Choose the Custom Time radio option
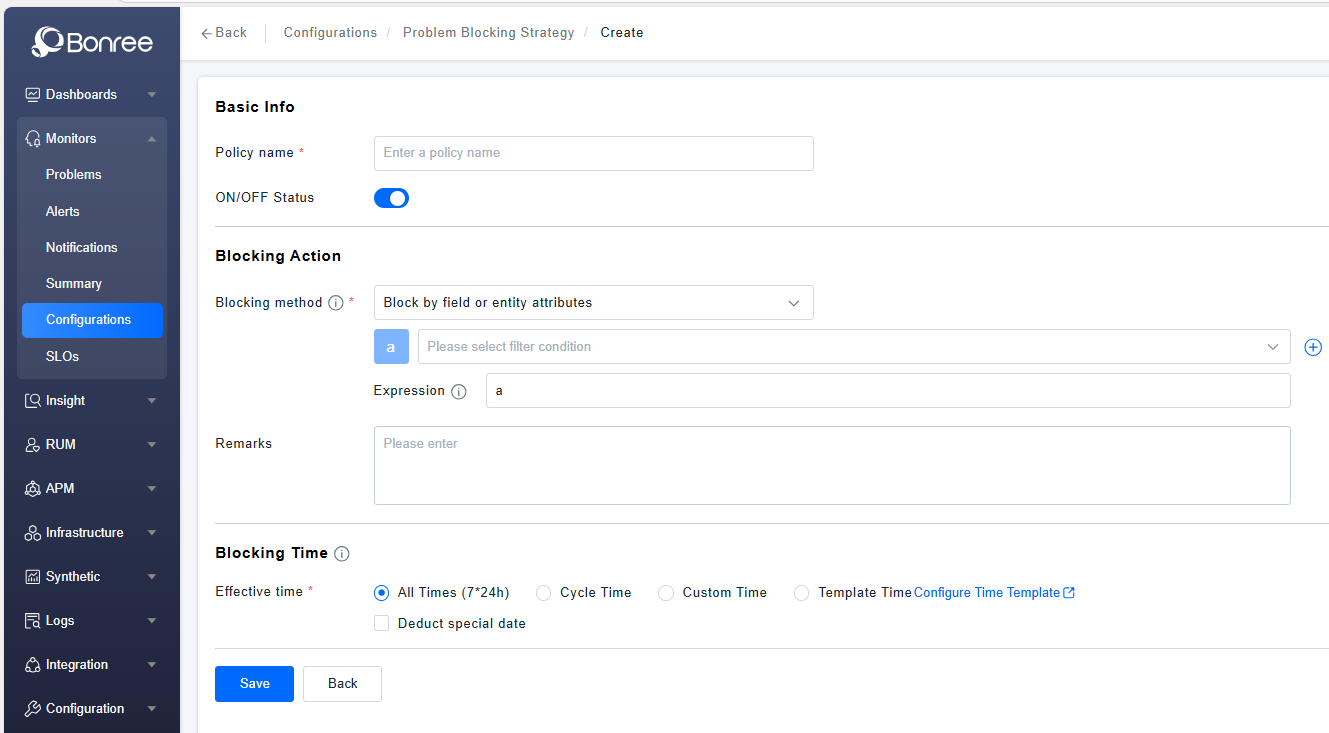1329x733 pixels. coord(666,593)
